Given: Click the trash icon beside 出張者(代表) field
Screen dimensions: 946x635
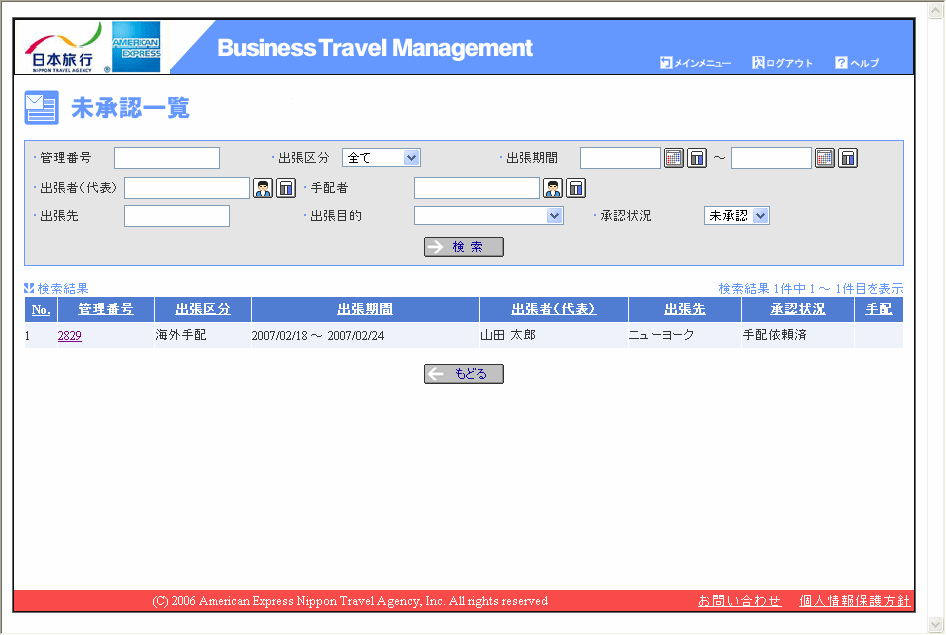Looking at the screenshot, I should (x=286, y=188).
